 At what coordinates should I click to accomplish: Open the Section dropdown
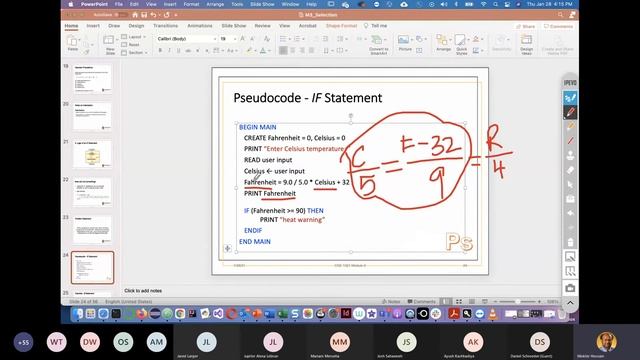pos(135,53)
